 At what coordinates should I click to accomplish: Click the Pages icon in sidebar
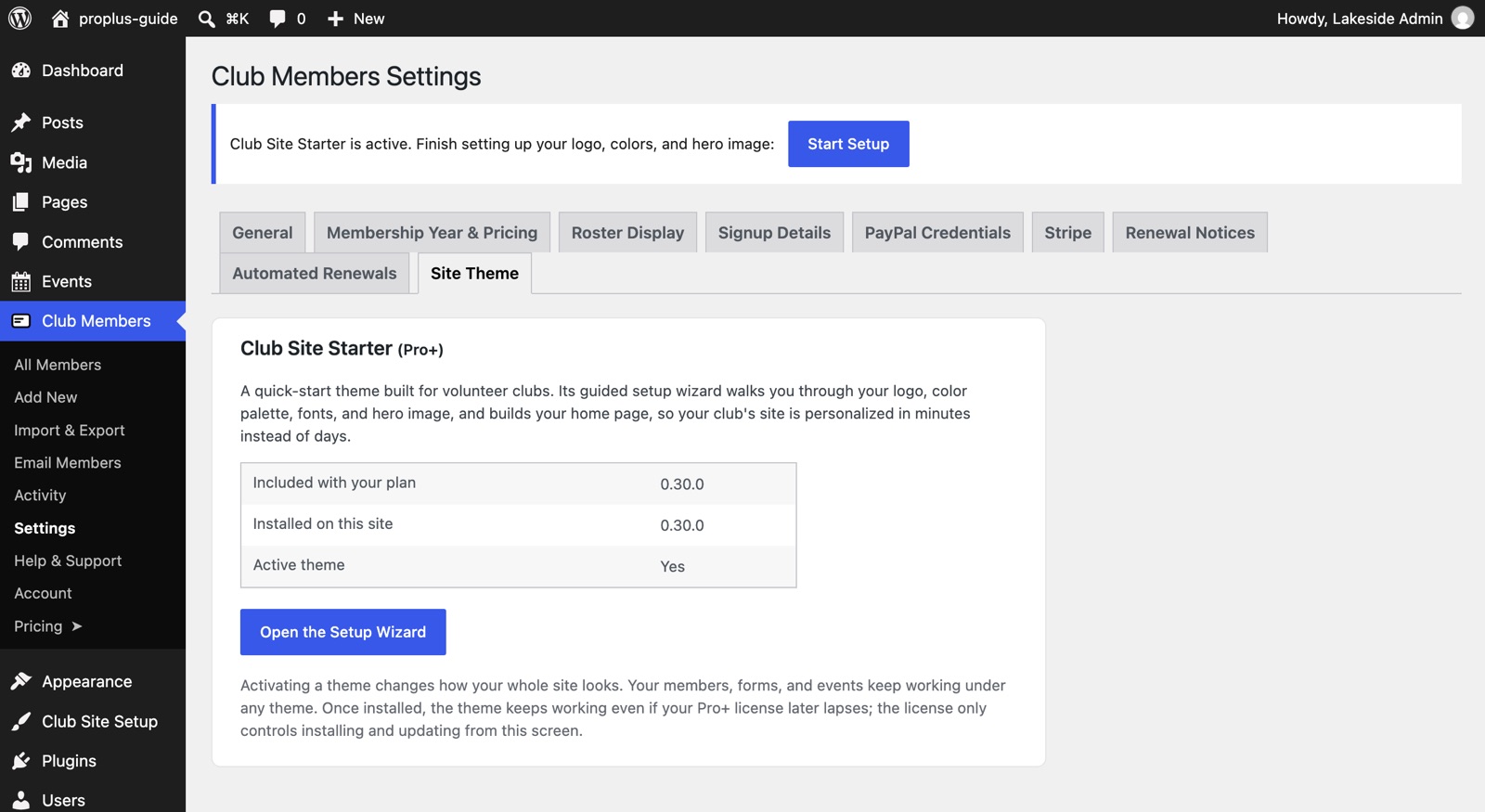pyautogui.click(x=21, y=202)
